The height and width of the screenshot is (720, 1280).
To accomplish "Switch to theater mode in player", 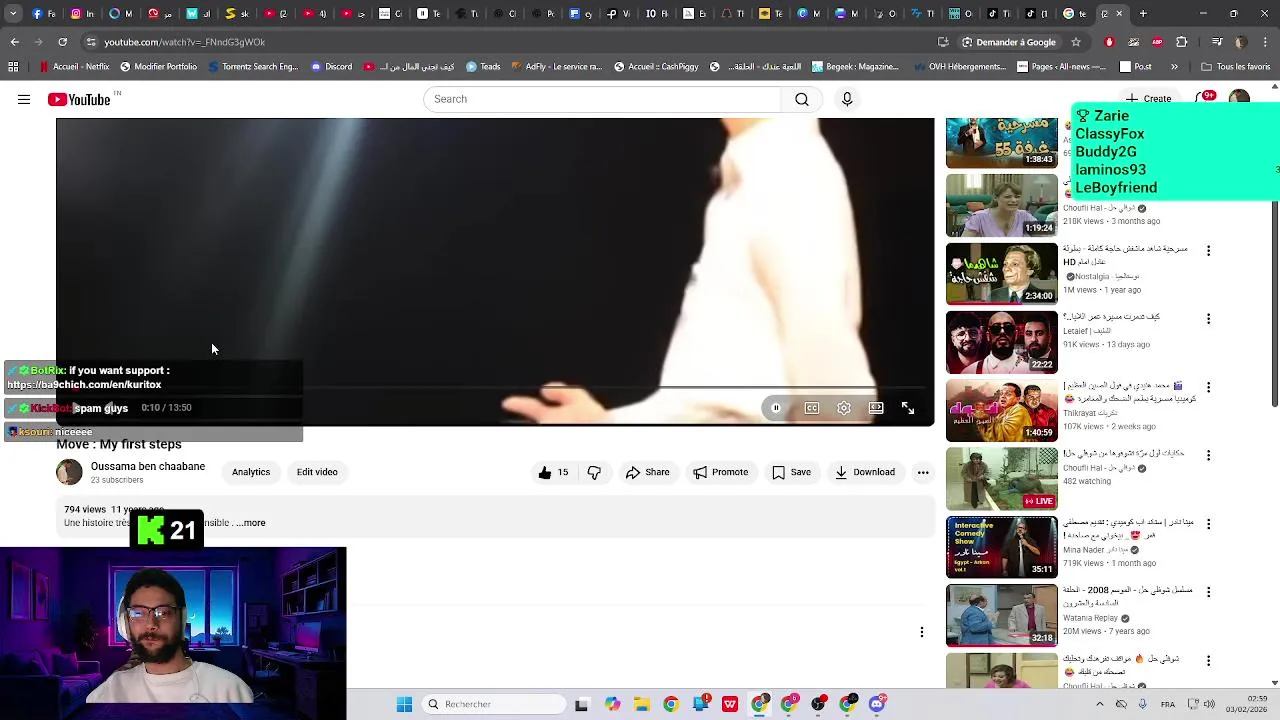I will (x=876, y=408).
